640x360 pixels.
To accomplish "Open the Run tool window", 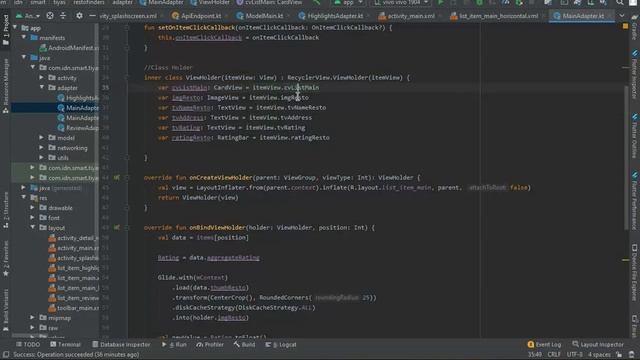I will click(x=174, y=344).
